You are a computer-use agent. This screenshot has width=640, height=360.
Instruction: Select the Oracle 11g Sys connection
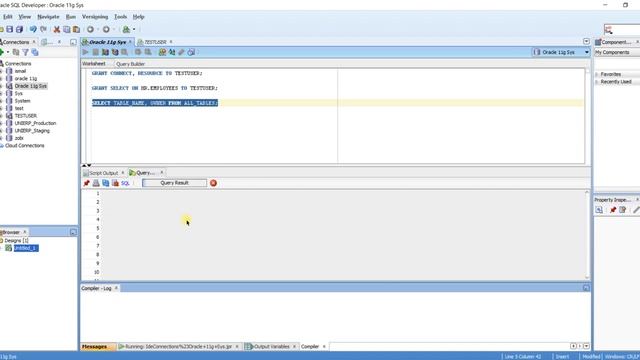point(31,86)
